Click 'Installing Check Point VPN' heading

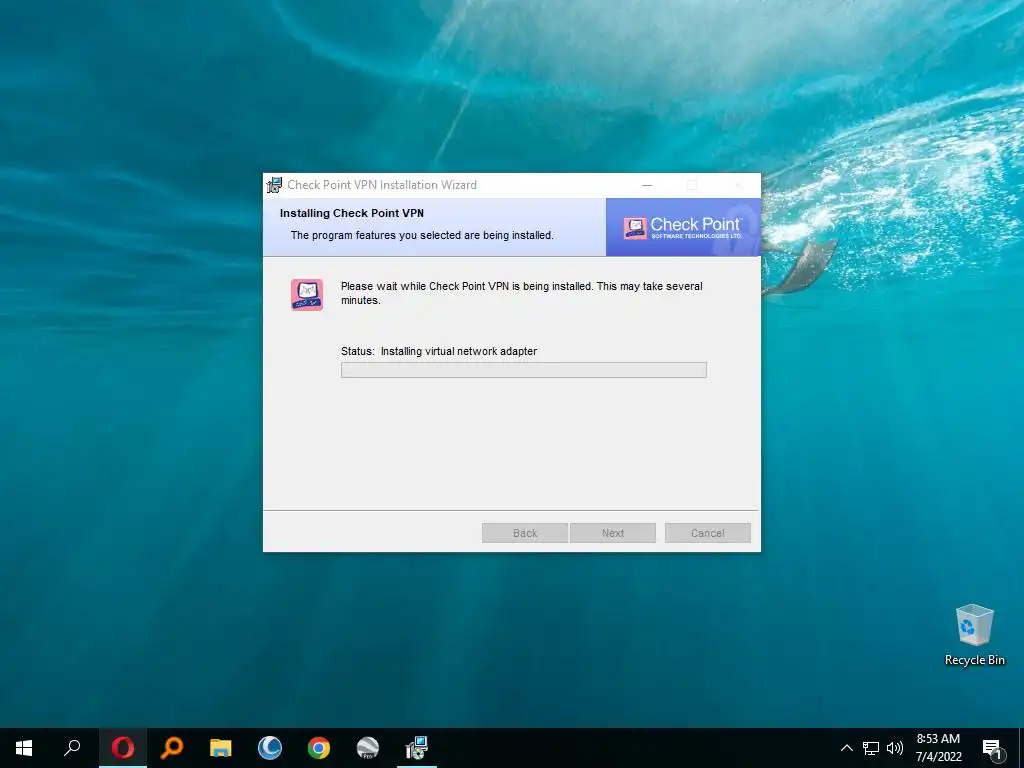(x=351, y=213)
